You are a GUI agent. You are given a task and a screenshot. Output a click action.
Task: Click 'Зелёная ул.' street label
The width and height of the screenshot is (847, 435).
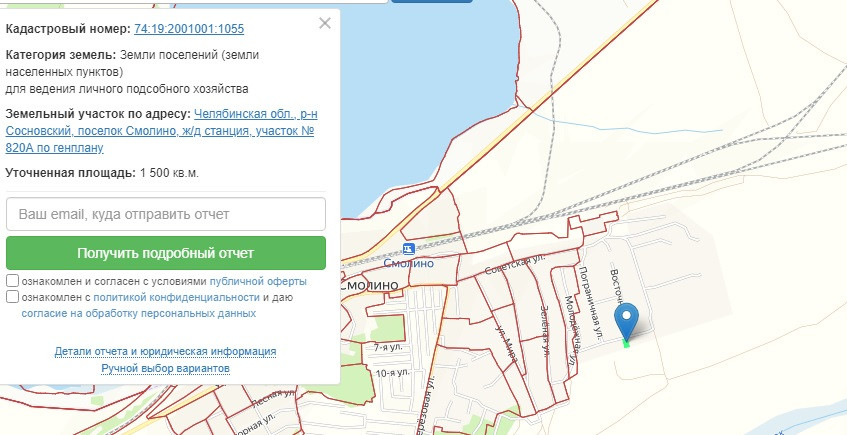[544, 331]
